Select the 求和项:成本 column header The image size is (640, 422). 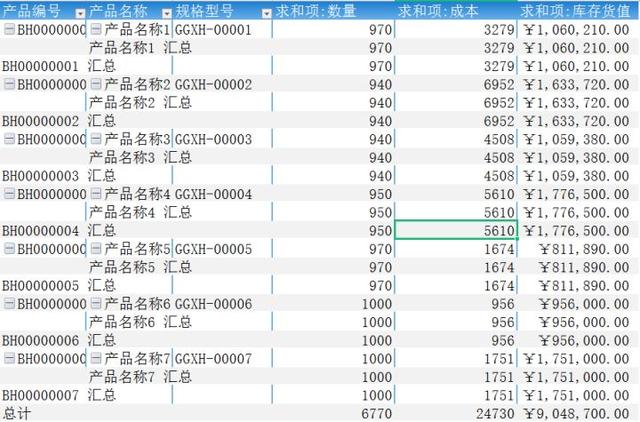click(456, 11)
